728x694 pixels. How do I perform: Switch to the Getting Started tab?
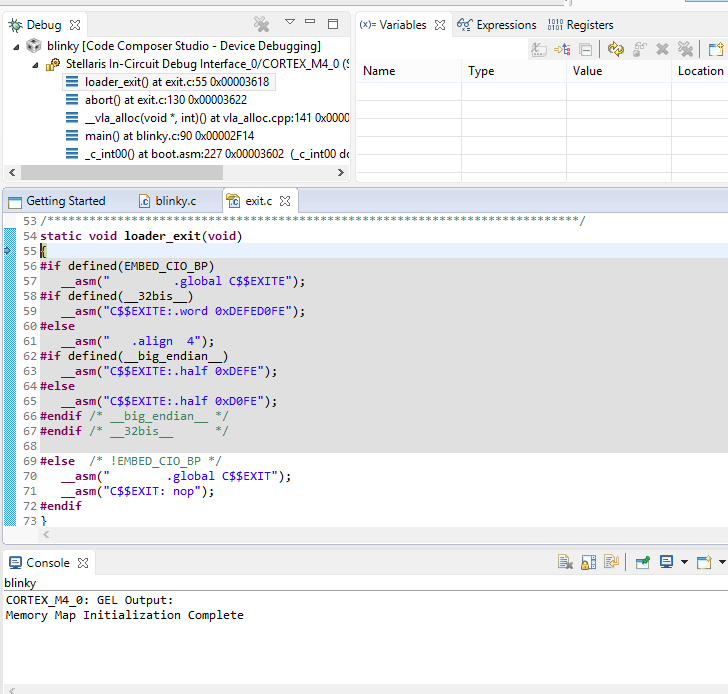click(x=65, y=201)
